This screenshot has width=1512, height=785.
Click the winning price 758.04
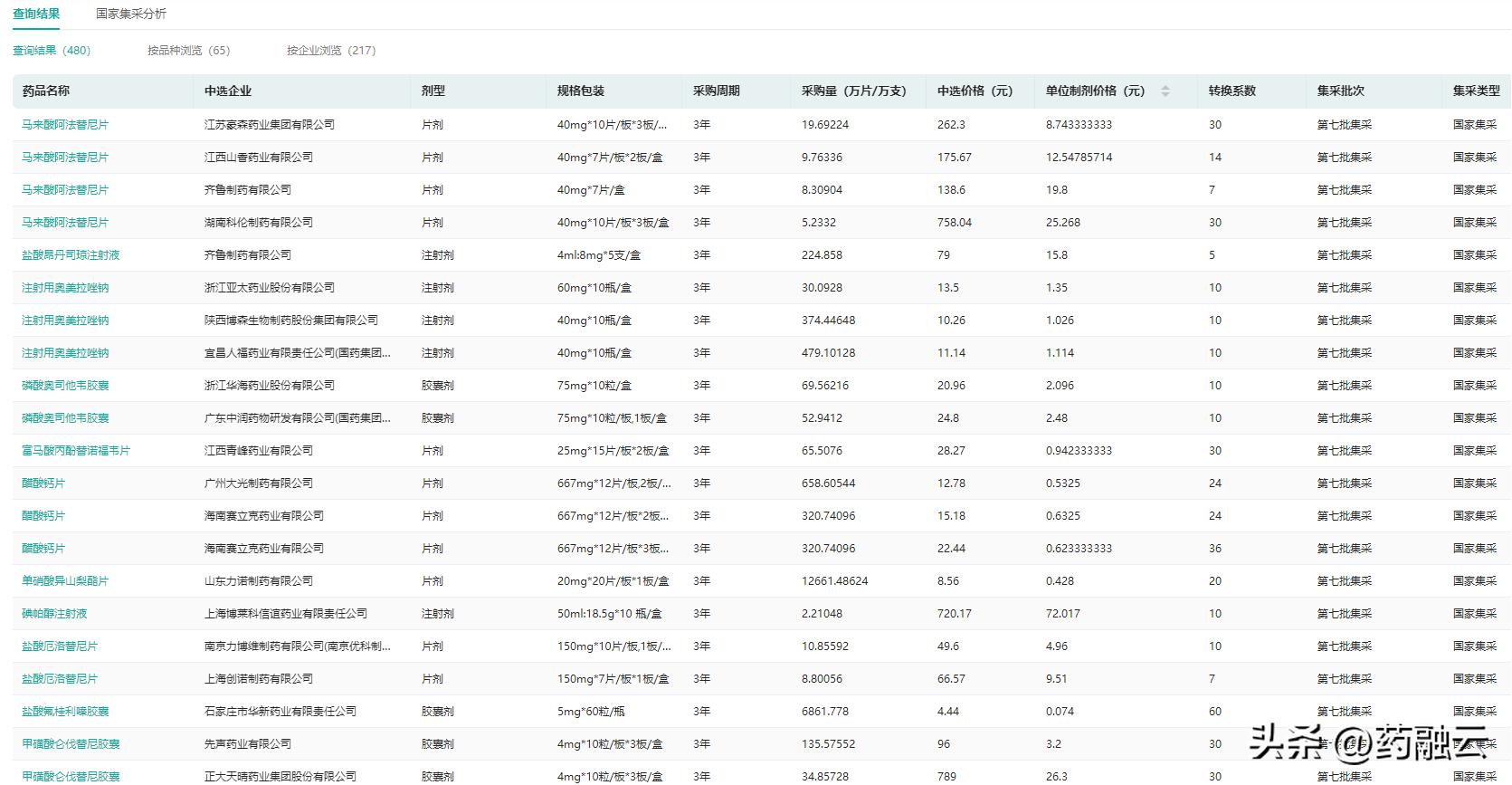[x=955, y=223]
